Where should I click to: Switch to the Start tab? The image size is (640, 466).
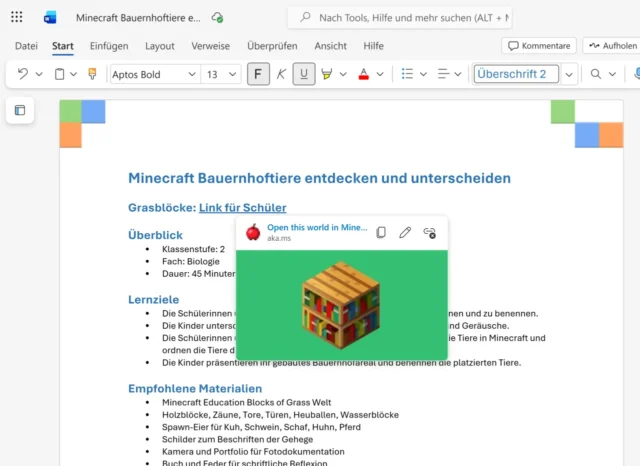(62, 46)
